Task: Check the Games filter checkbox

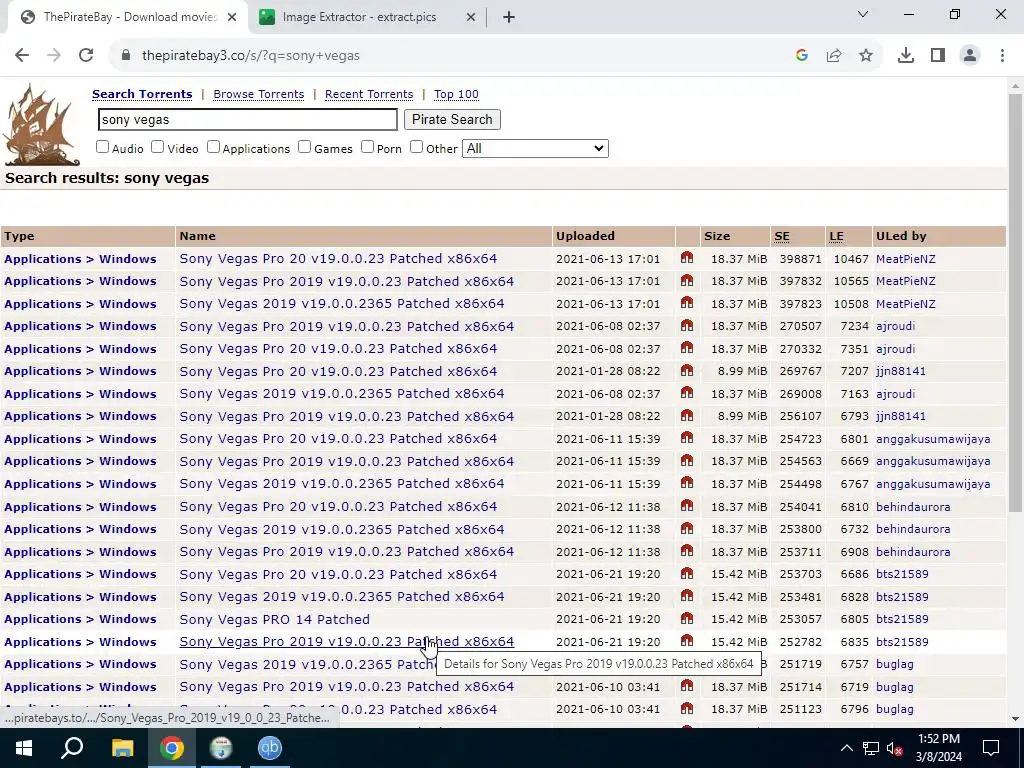Action: (x=304, y=147)
